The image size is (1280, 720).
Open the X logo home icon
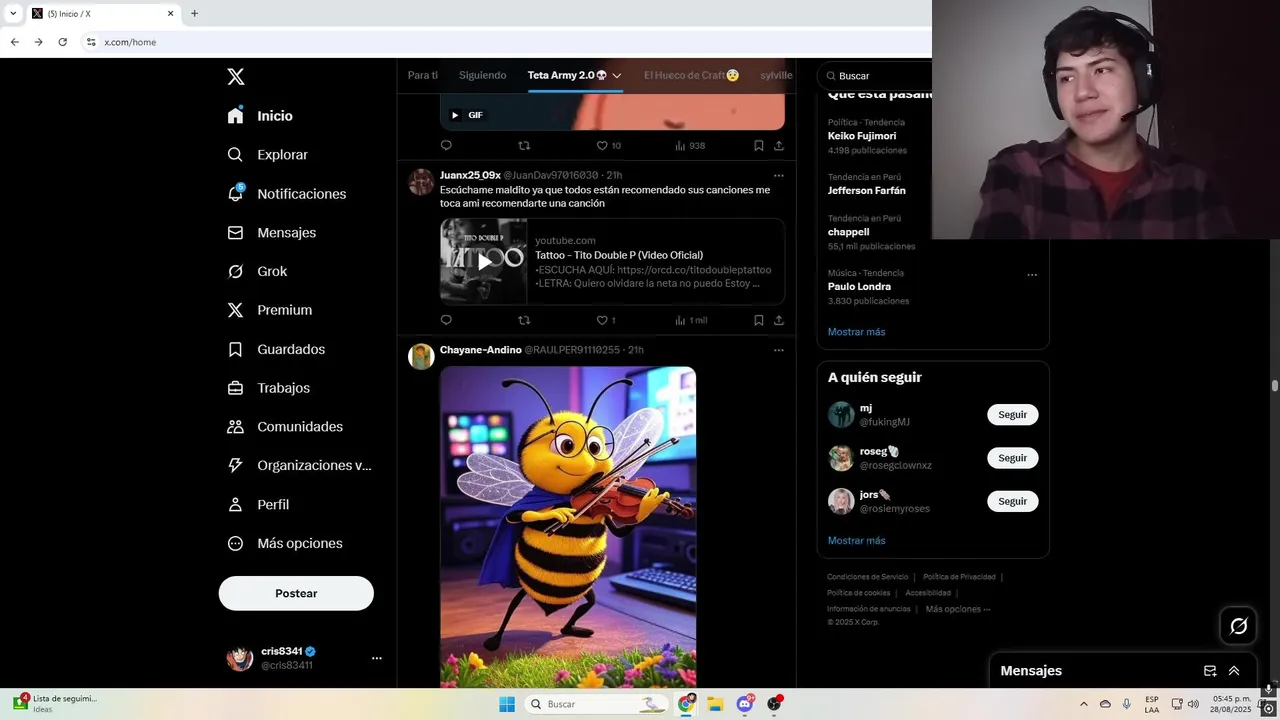point(235,77)
